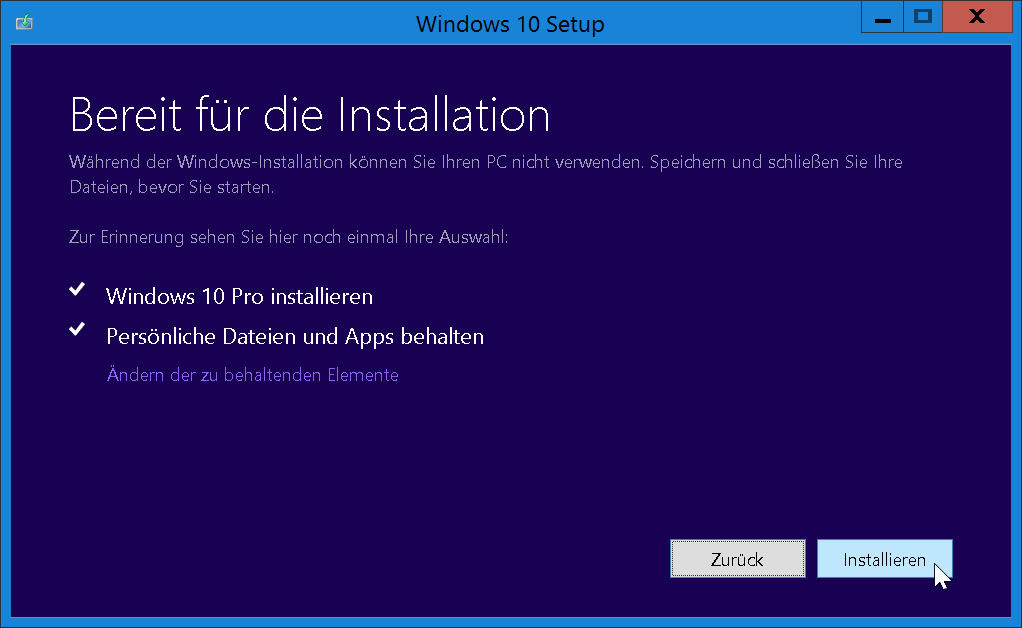The image size is (1022, 628).
Task: Select the Windows 10 Pro installieren text
Action: (239, 296)
